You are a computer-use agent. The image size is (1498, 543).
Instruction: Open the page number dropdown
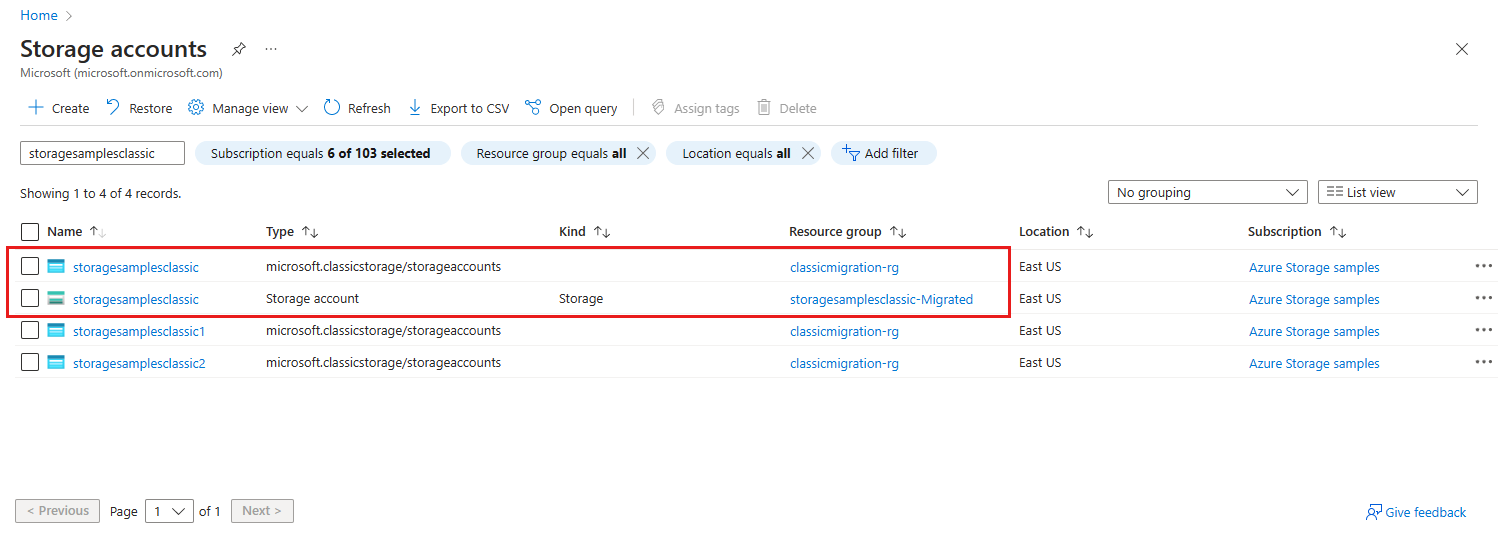(x=169, y=511)
